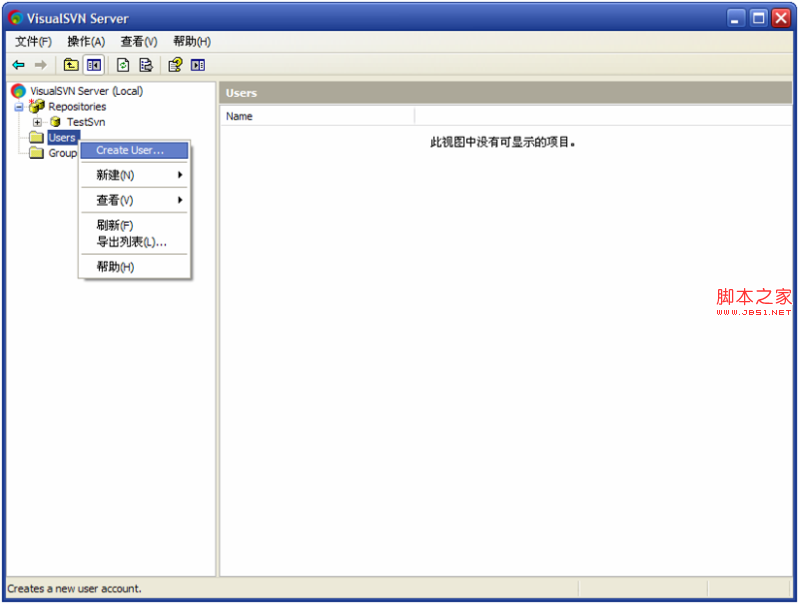
Task: Toggle the show/hide console tree icon
Action: click(x=94, y=65)
